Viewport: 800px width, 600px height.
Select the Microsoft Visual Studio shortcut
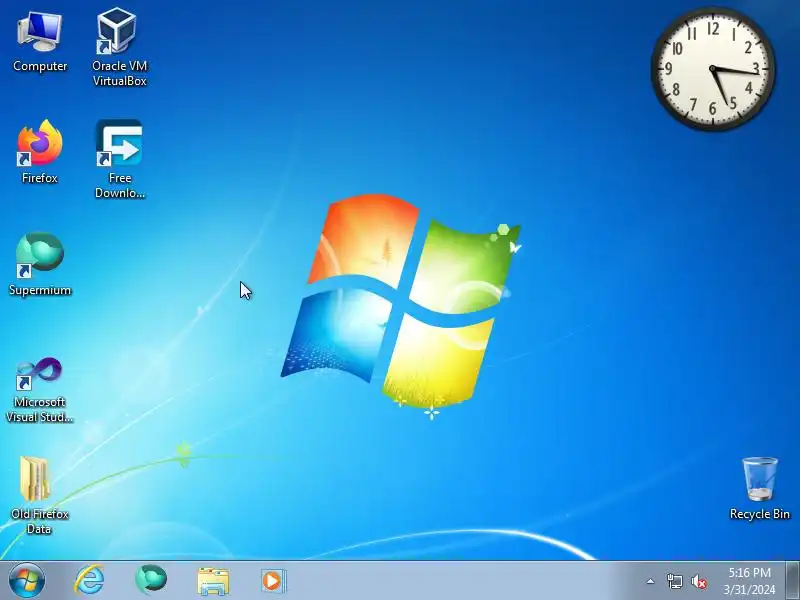[x=40, y=390]
